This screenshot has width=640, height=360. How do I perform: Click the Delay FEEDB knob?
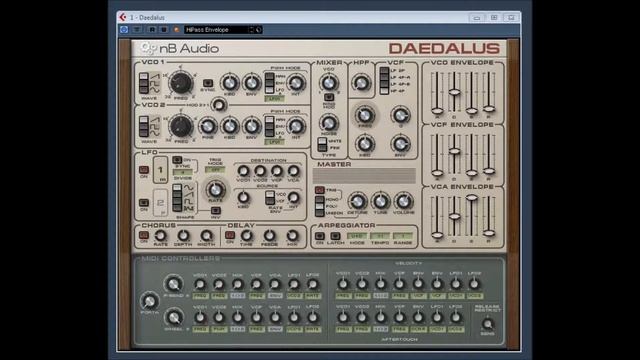pyautogui.click(x=269, y=236)
